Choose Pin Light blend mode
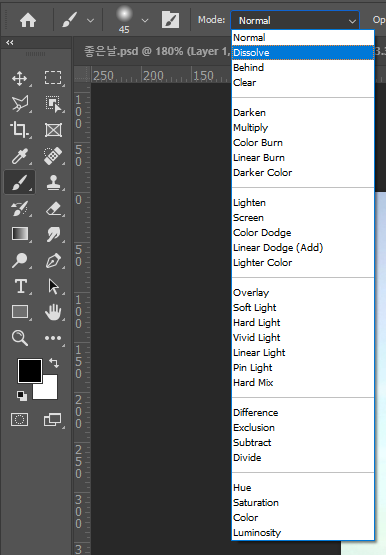This screenshot has width=386, height=555. tap(303, 368)
